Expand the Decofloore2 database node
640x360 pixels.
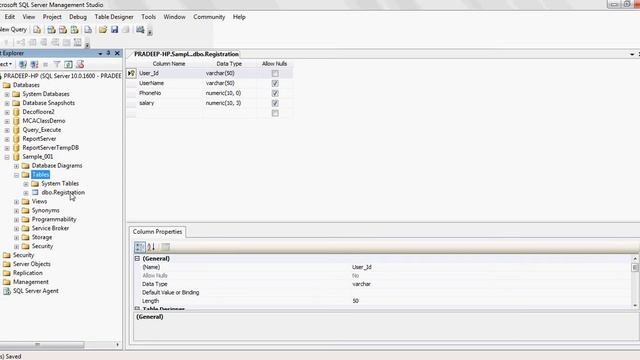[7, 112]
